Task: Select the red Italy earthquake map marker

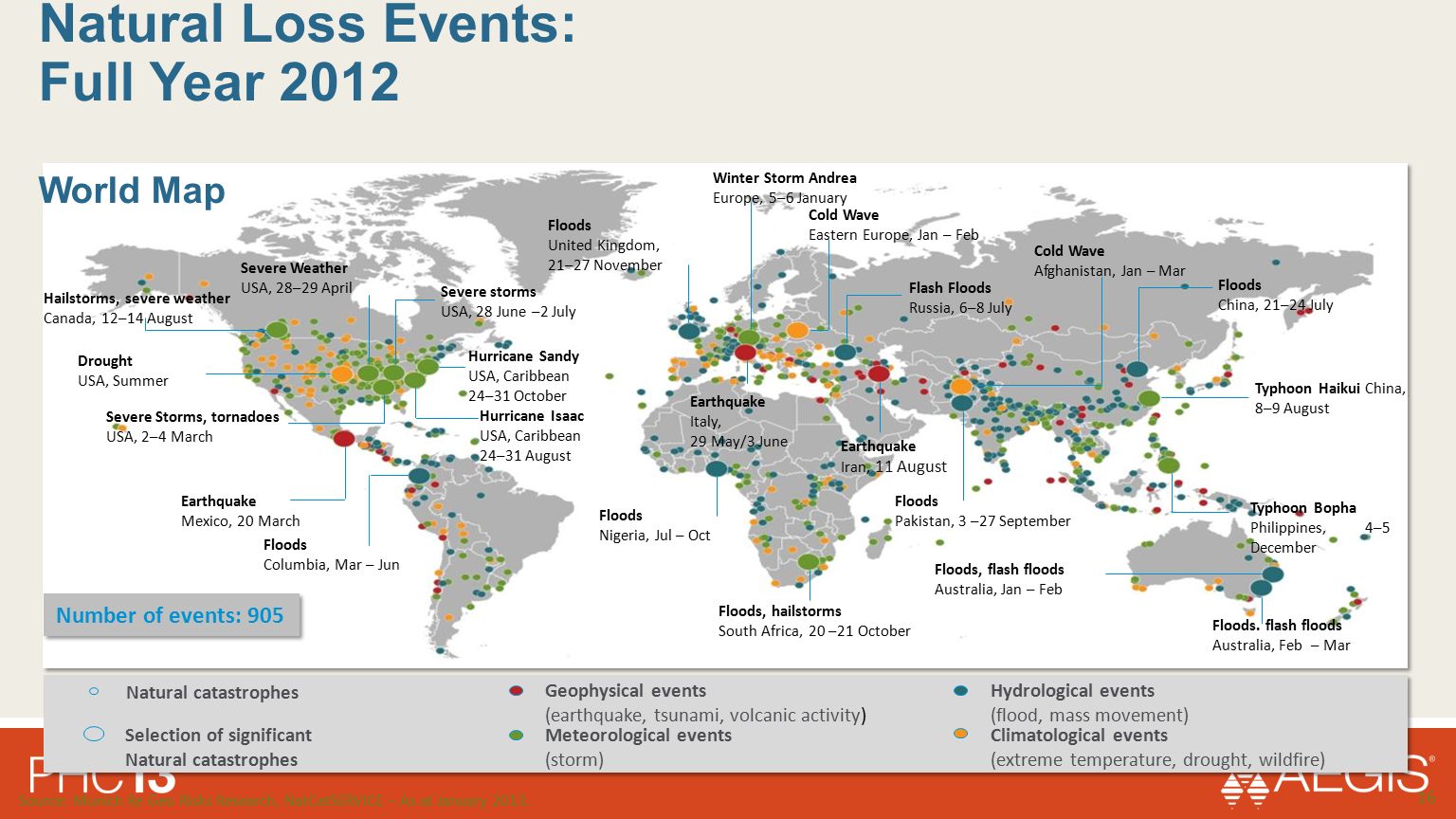Action: pos(745,353)
